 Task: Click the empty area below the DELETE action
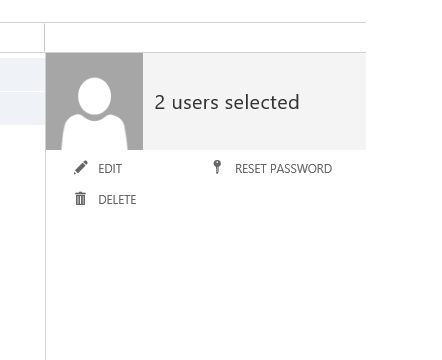click(206, 283)
